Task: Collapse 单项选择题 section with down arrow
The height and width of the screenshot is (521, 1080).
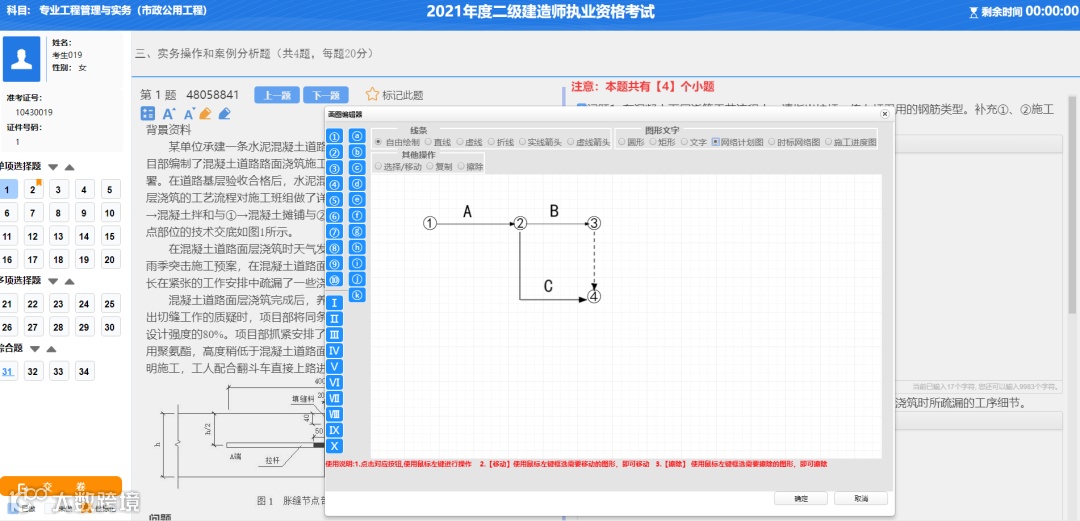Action: pyautogui.click(x=53, y=167)
